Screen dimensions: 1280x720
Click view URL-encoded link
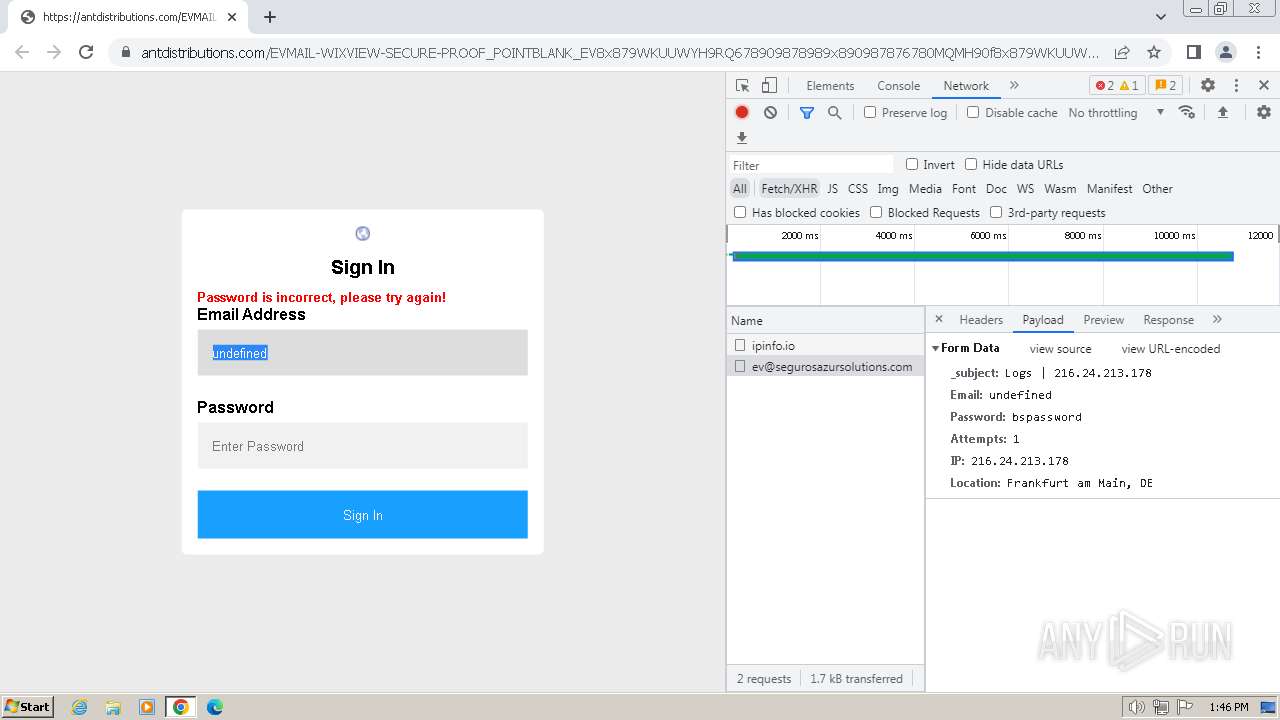click(x=1170, y=348)
